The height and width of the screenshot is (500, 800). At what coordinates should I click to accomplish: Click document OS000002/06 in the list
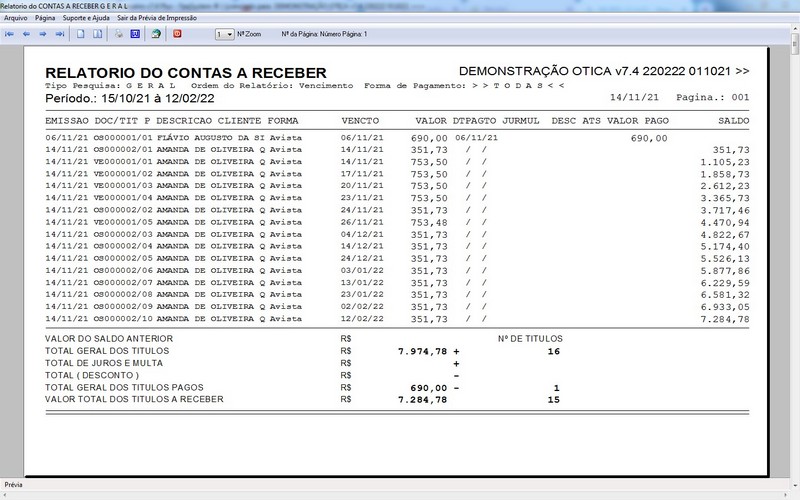coord(123,270)
